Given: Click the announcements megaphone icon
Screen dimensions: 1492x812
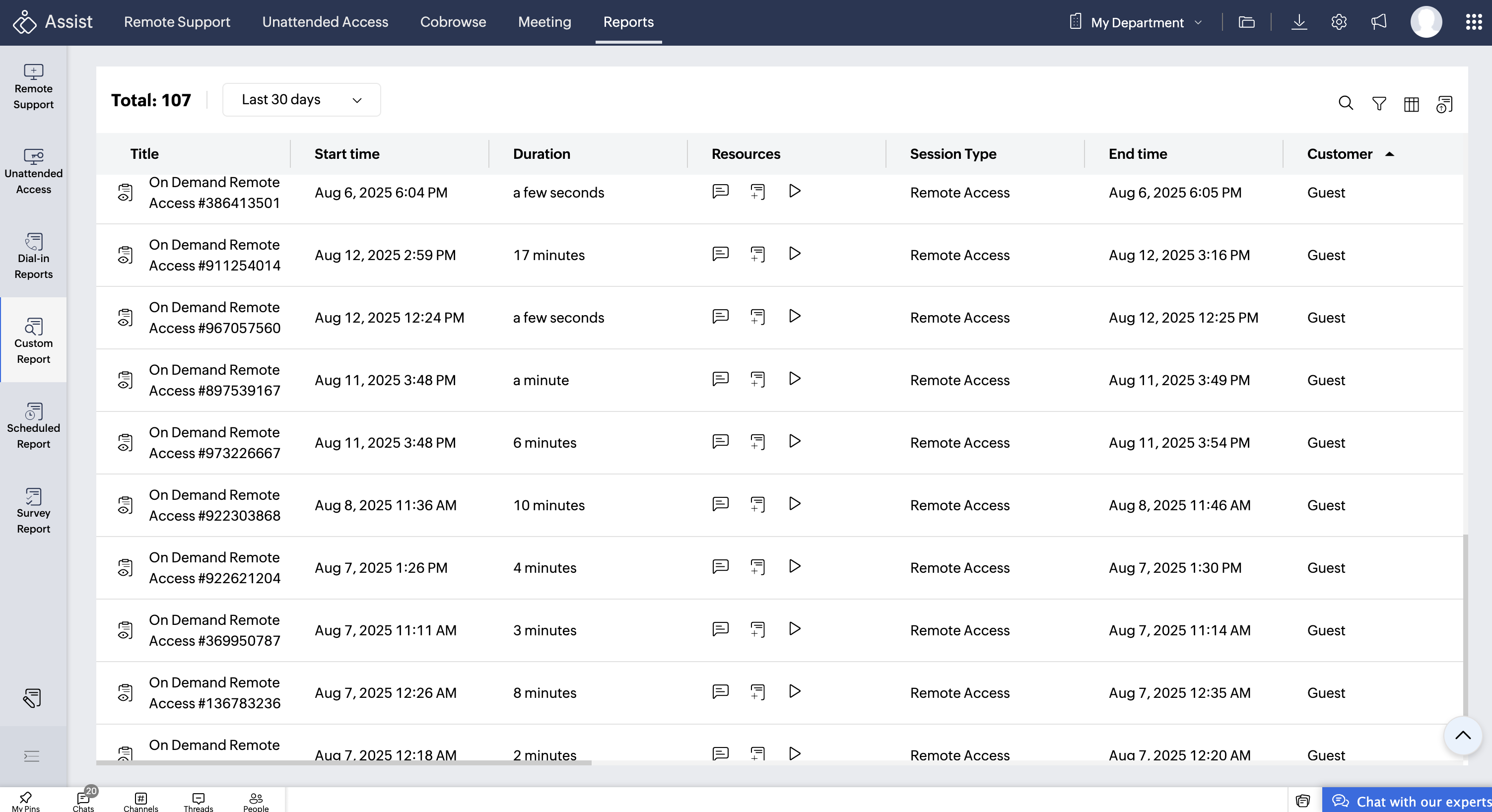Looking at the screenshot, I should (x=1379, y=22).
